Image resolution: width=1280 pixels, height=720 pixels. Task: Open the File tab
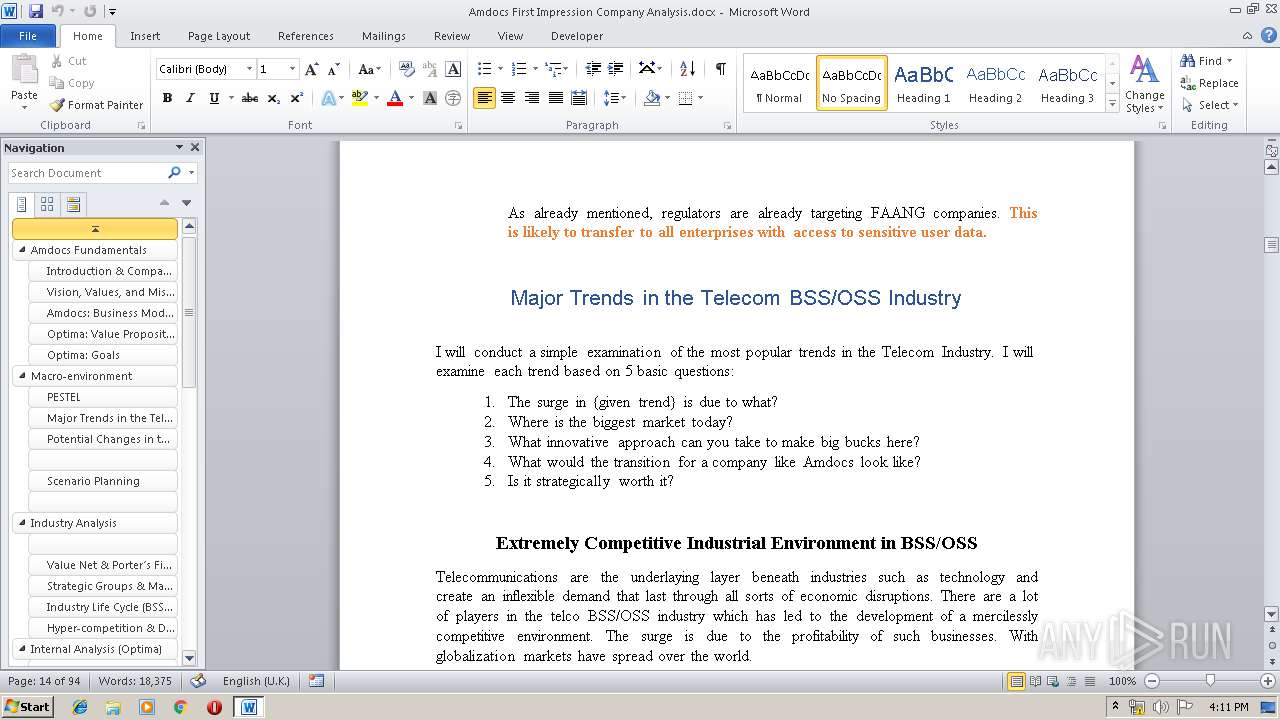coord(28,36)
